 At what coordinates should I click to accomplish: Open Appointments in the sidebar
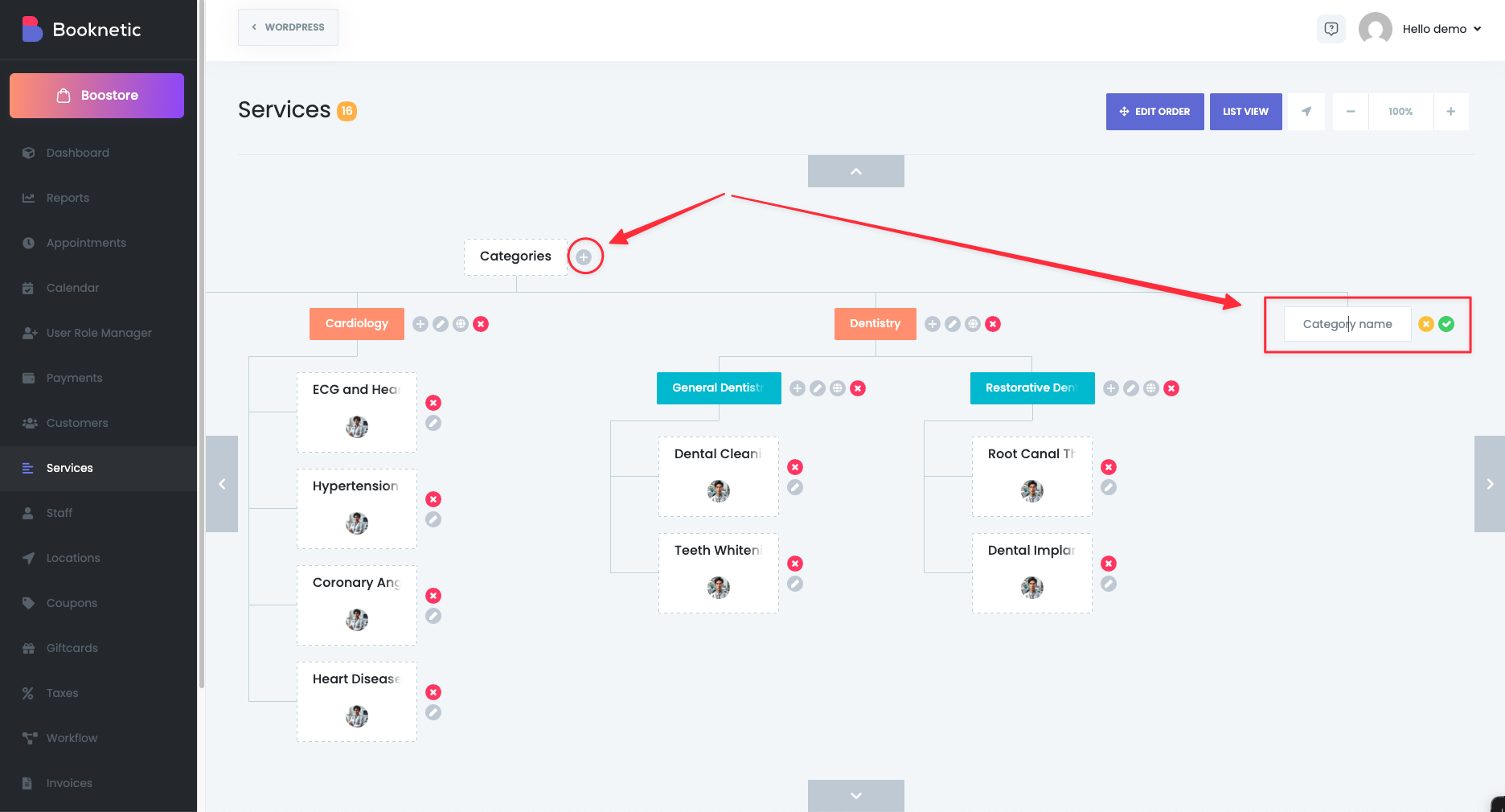pyautogui.click(x=86, y=243)
